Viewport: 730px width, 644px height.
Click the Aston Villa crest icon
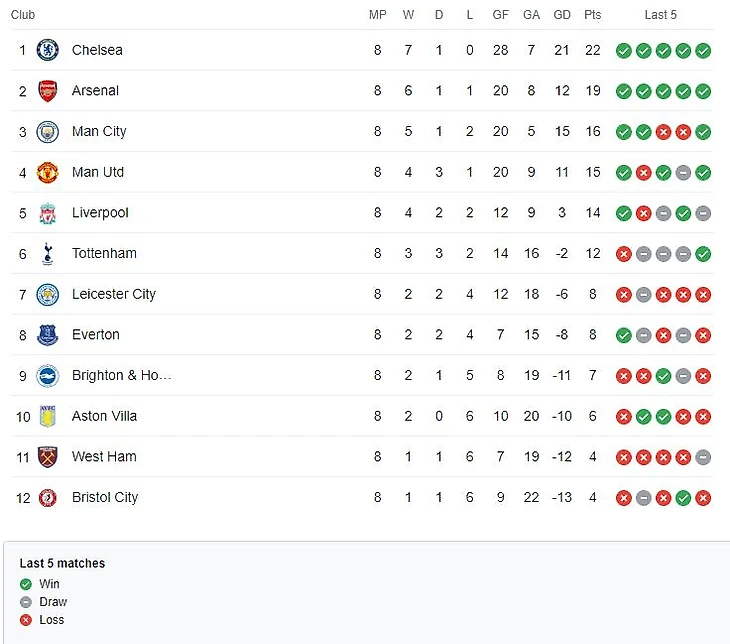coord(47,416)
